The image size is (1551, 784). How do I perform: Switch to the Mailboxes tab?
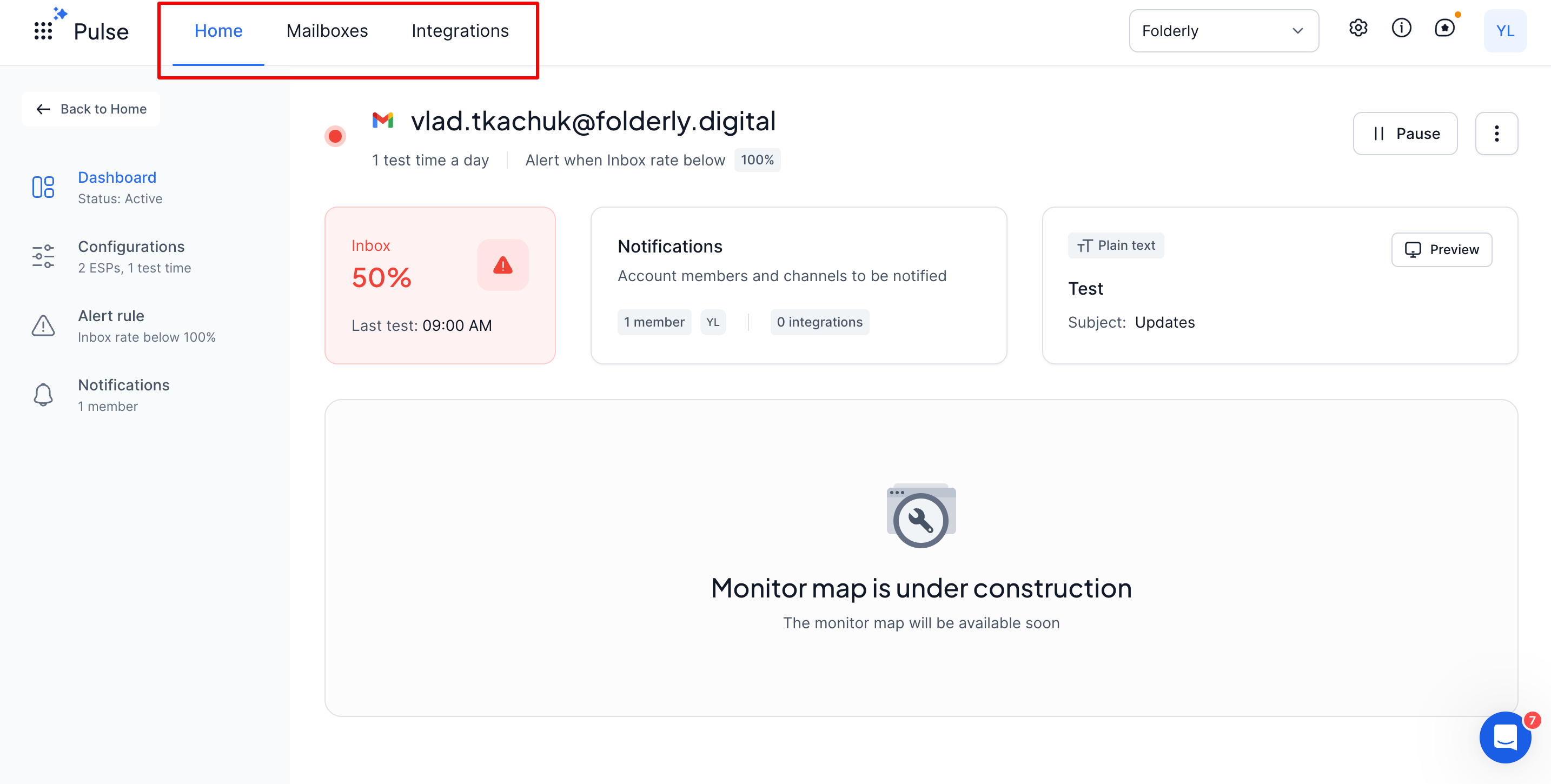coord(327,31)
